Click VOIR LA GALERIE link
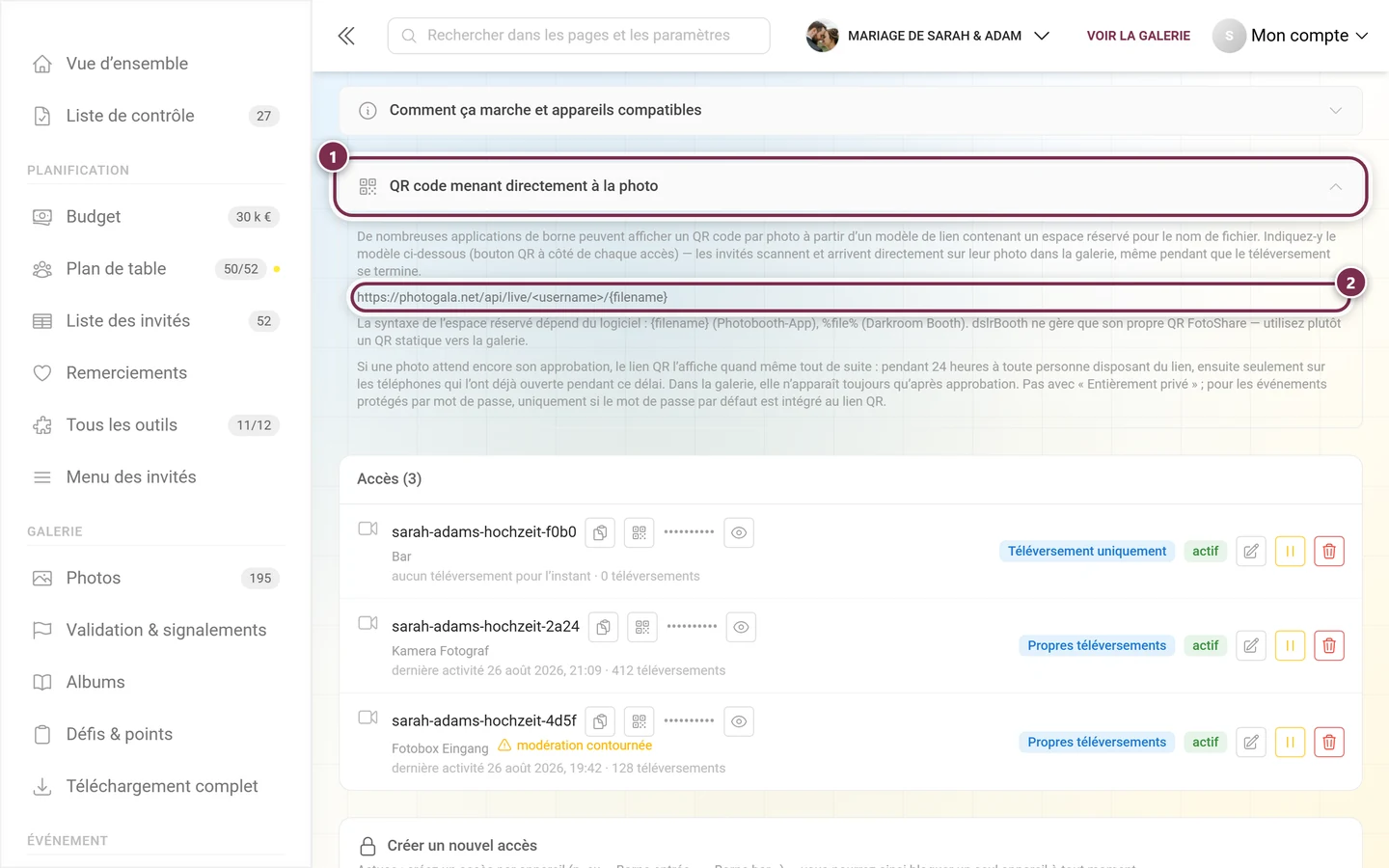1389x868 pixels. 1138,36
